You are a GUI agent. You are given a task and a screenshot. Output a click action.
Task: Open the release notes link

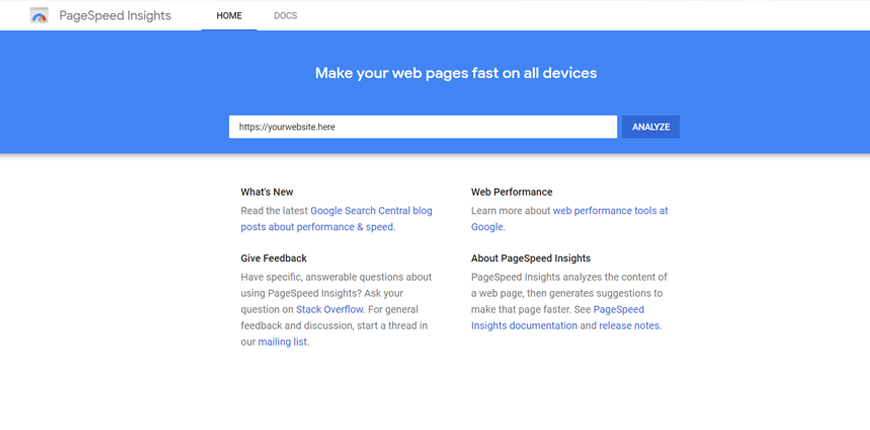coord(629,326)
